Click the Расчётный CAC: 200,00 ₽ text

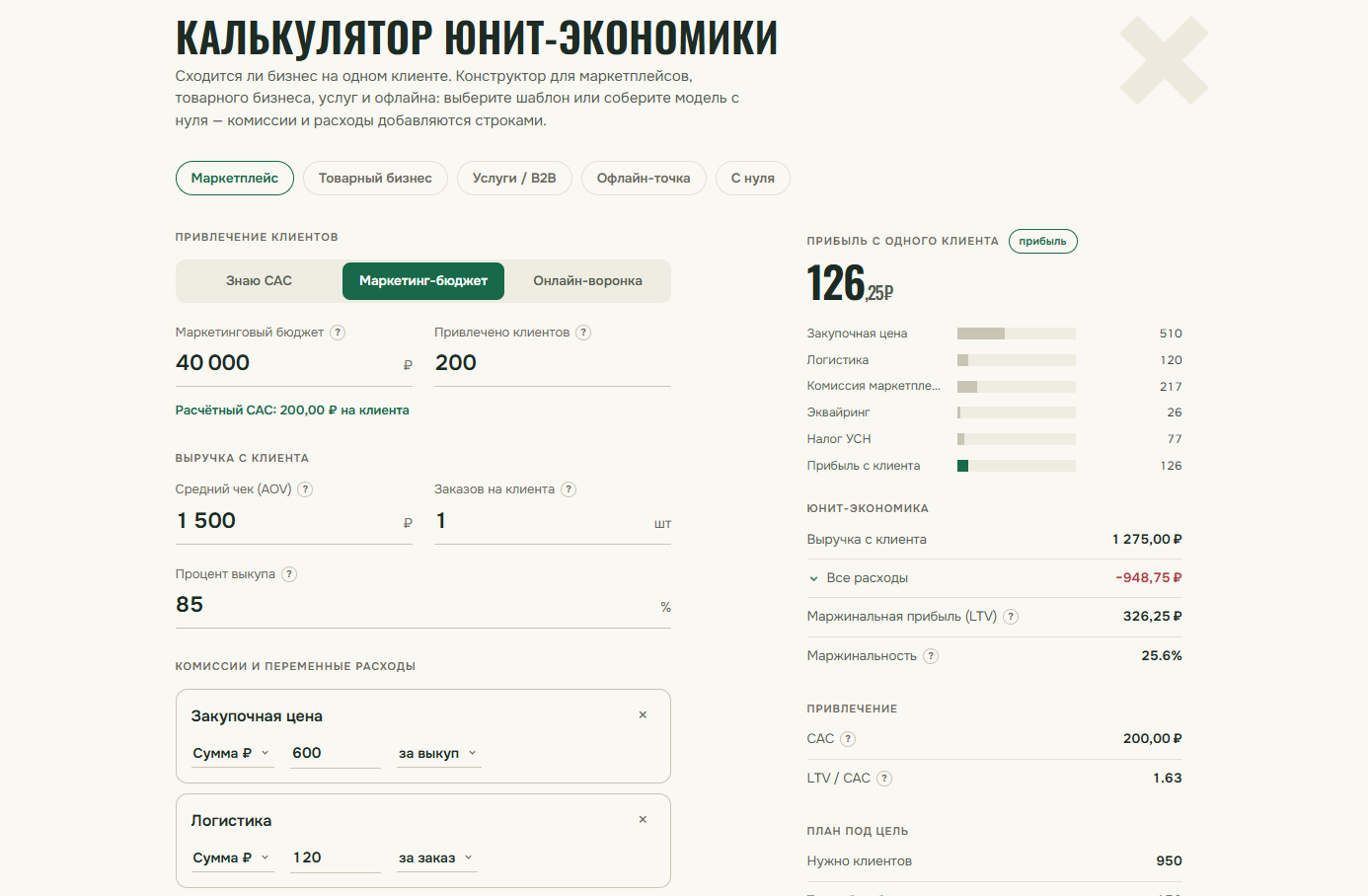[292, 411]
